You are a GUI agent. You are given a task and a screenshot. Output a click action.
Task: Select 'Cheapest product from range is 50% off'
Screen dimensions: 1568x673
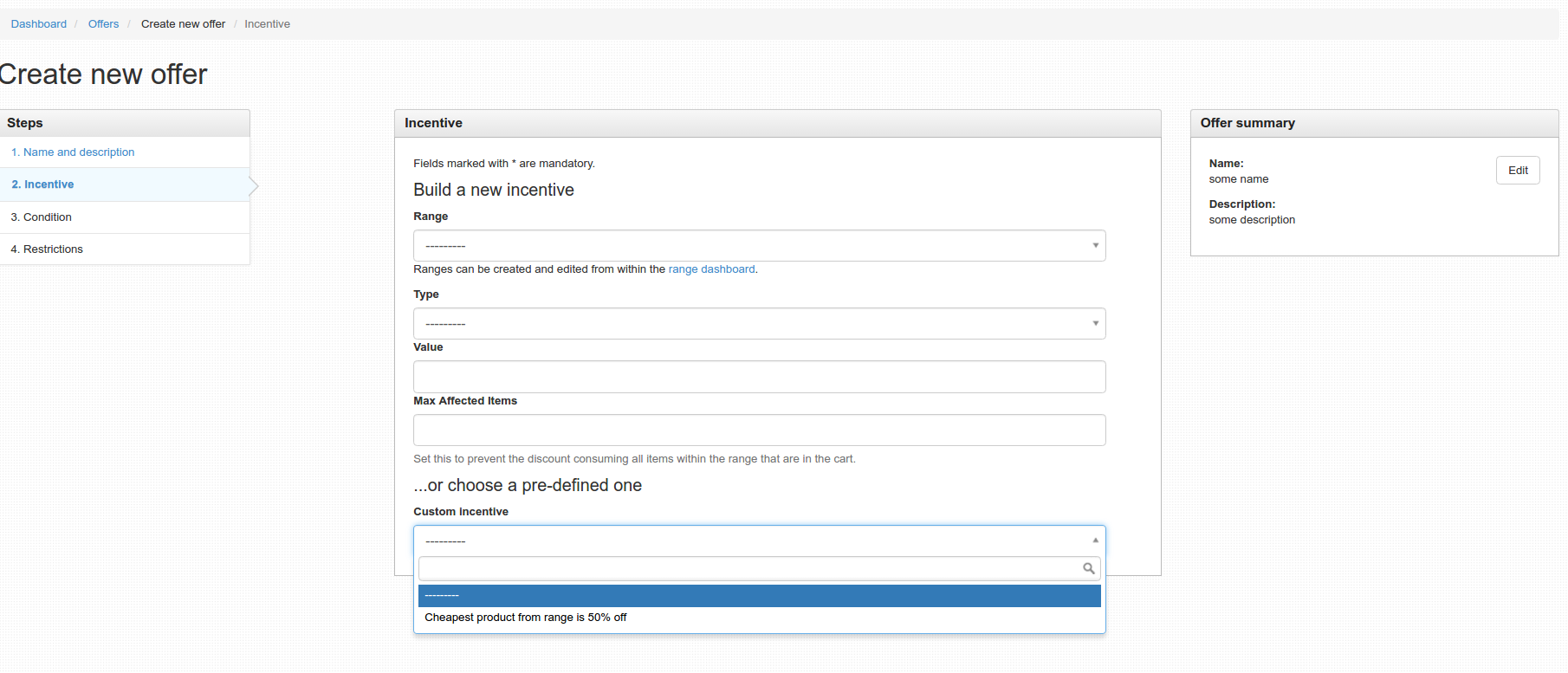pyautogui.click(x=526, y=618)
